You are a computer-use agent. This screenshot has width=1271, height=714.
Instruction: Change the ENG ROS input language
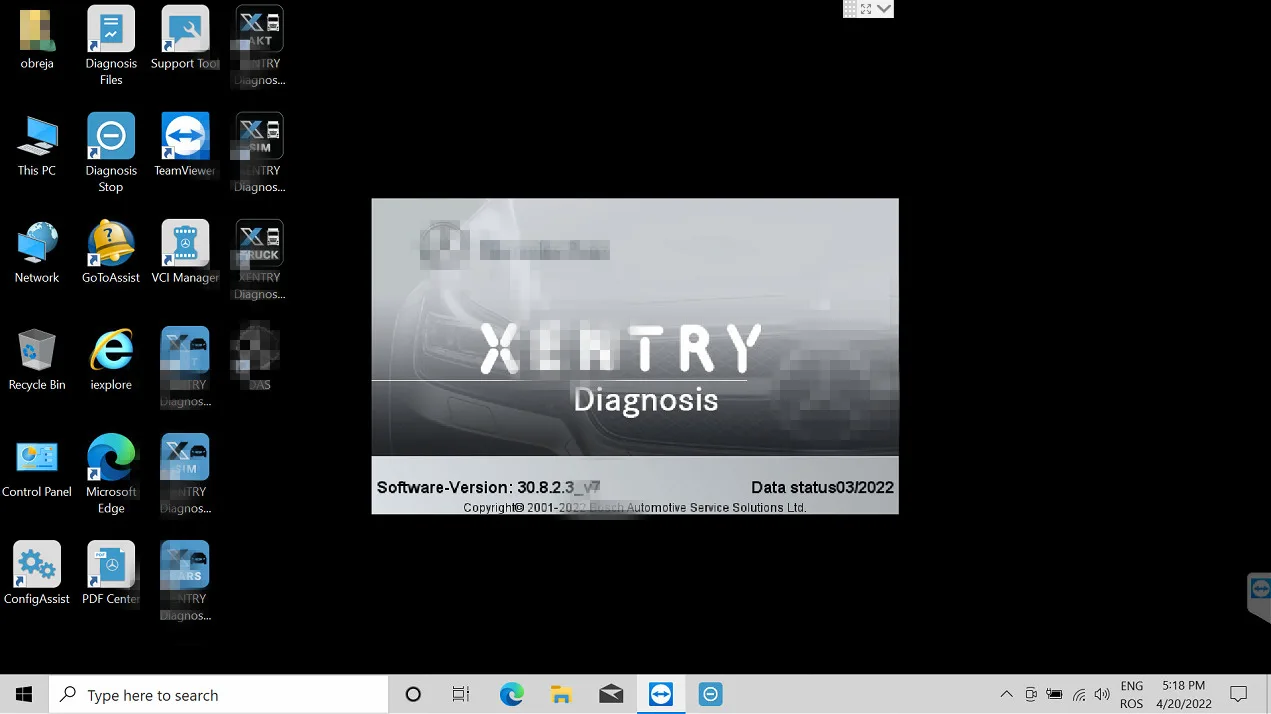click(1132, 695)
